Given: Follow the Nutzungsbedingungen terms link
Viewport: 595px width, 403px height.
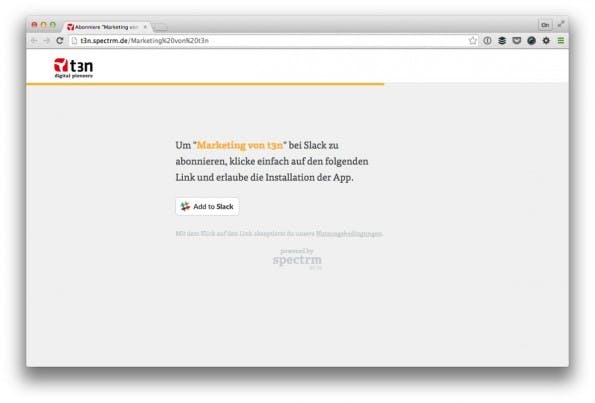Looking at the screenshot, I should pyautogui.click(x=349, y=234).
